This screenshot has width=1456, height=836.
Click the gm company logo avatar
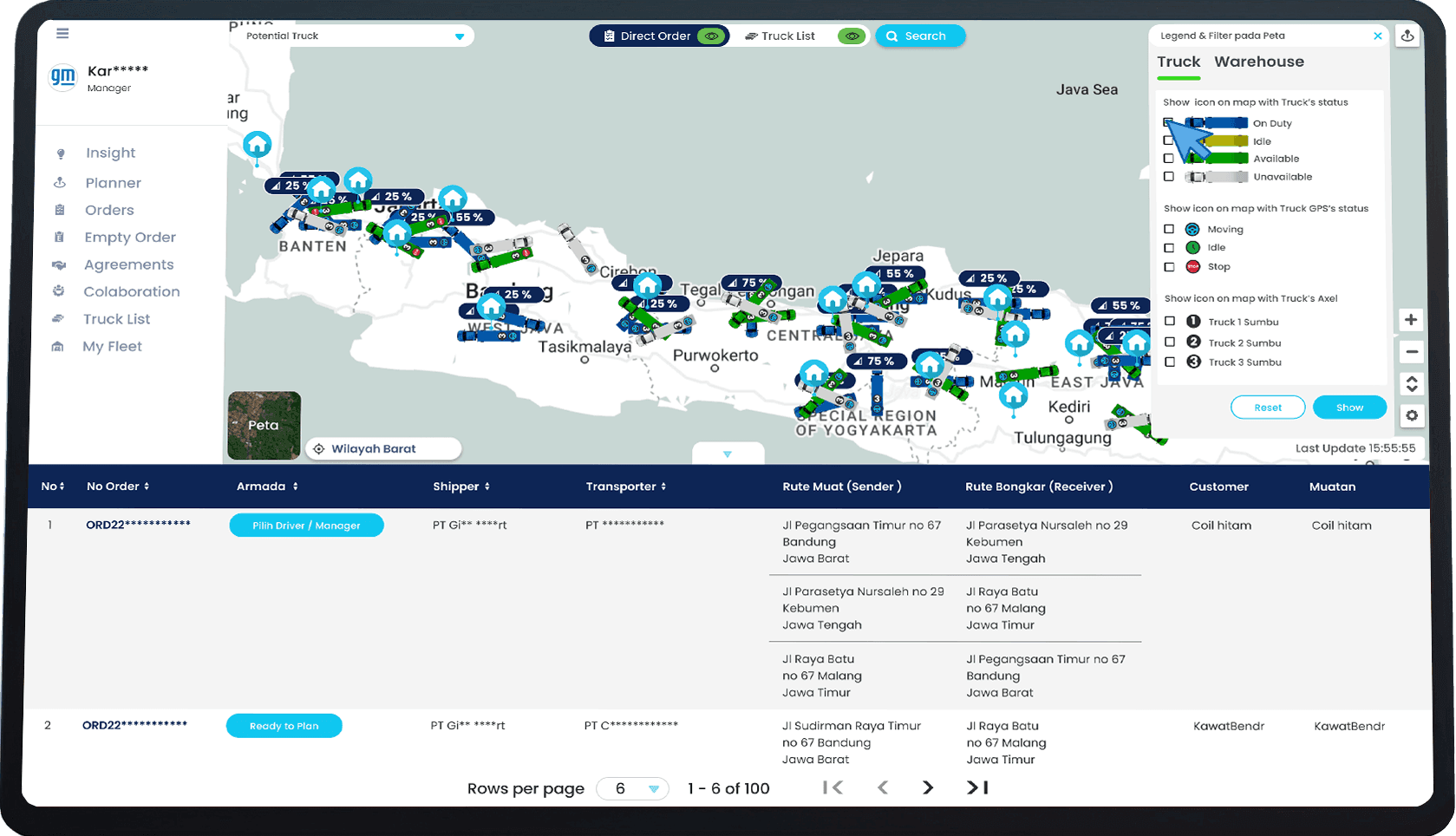(62, 78)
